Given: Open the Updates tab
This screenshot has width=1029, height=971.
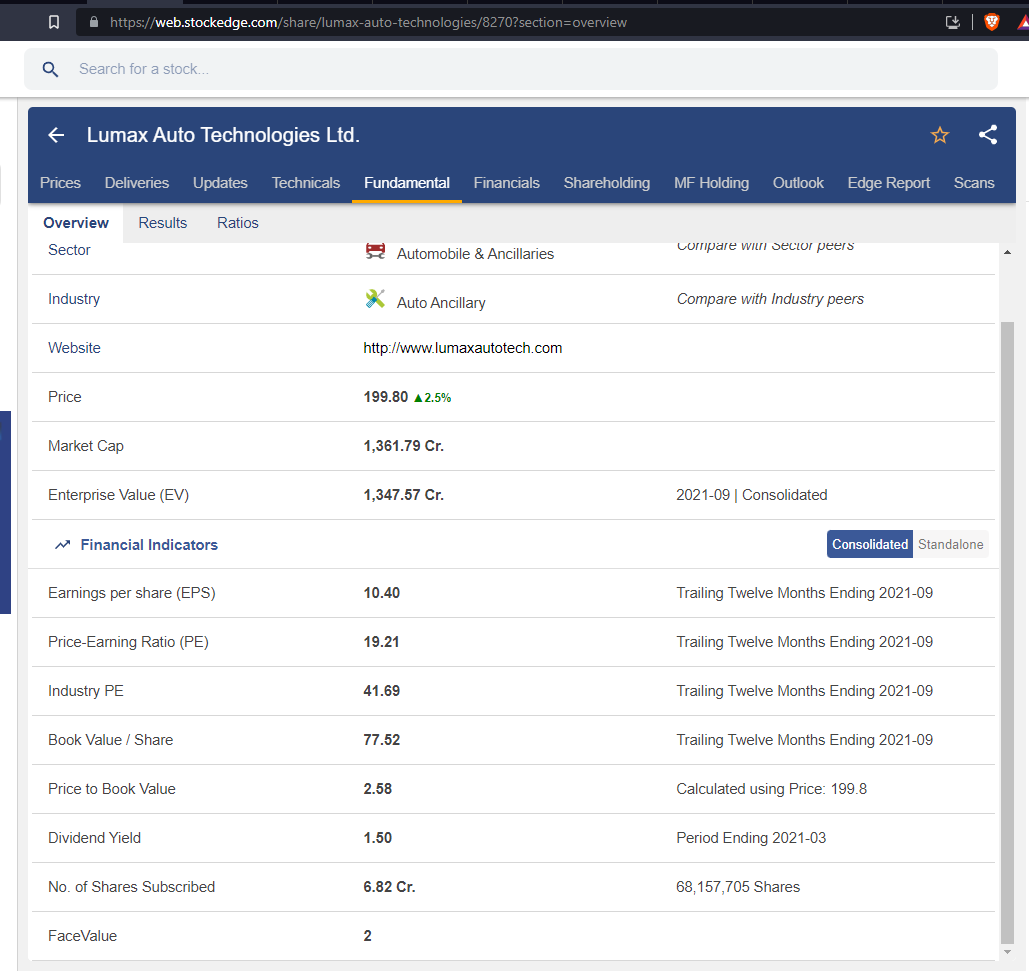Looking at the screenshot, I should (220, 183).
